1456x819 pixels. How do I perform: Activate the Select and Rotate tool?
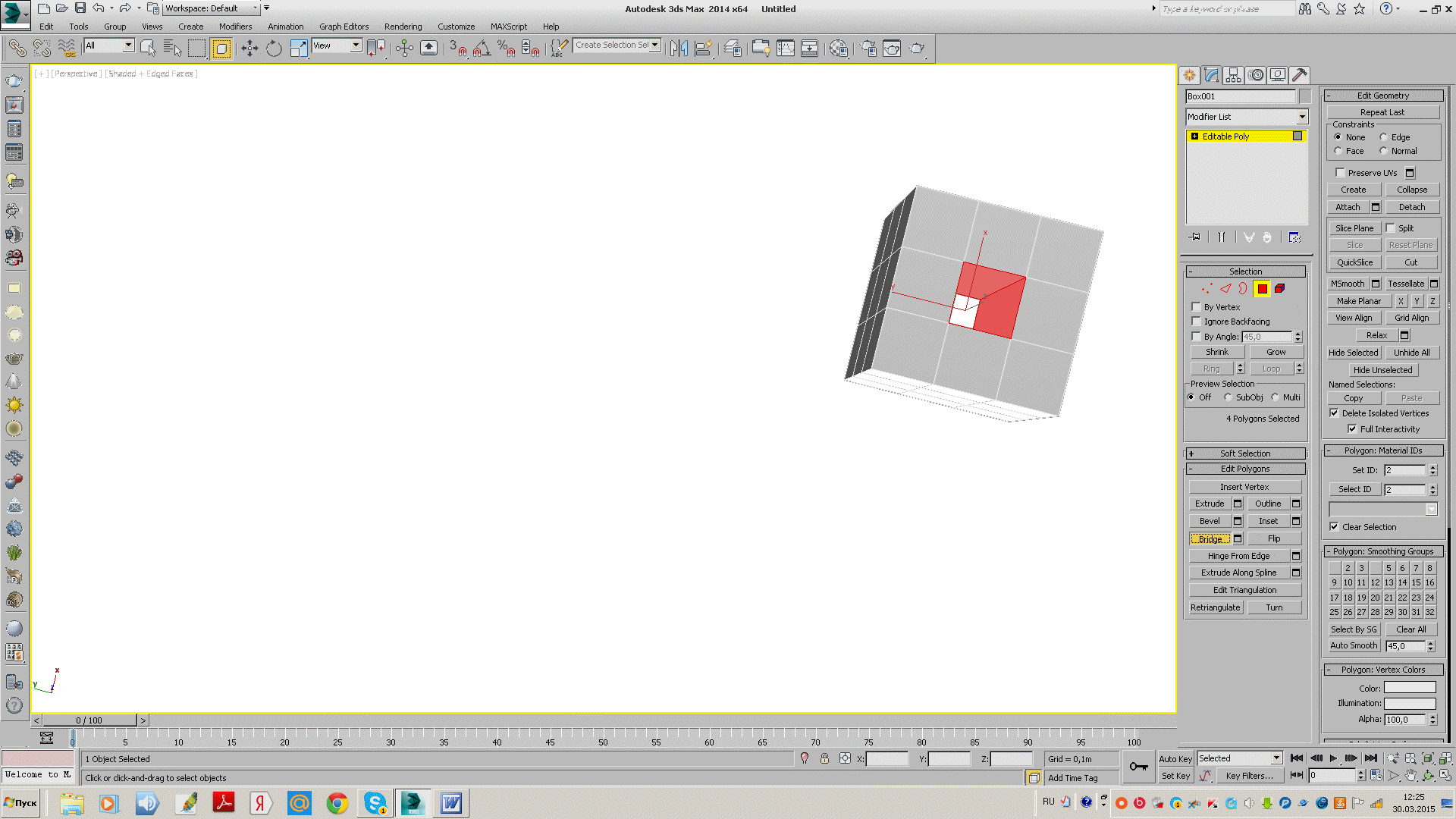pyautogui.click(x=274, y=49)
